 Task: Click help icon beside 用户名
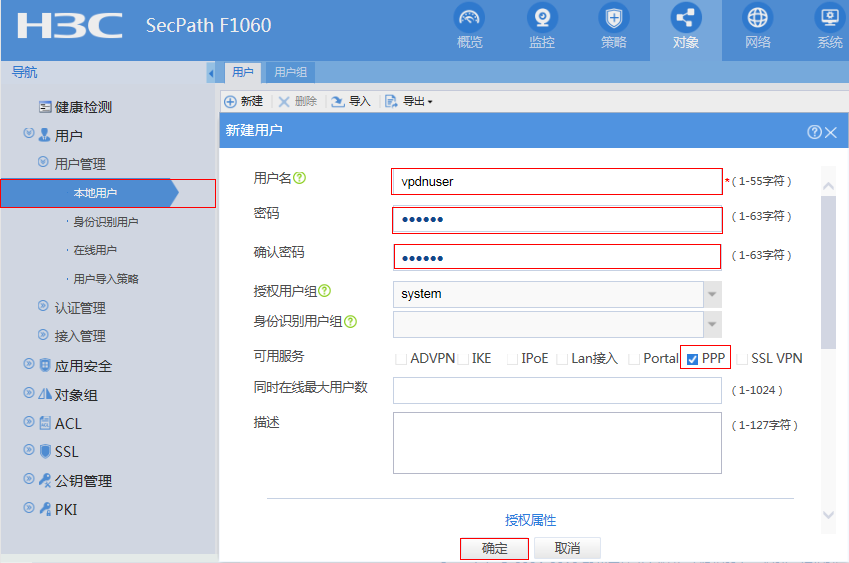(x=299, y=178)
